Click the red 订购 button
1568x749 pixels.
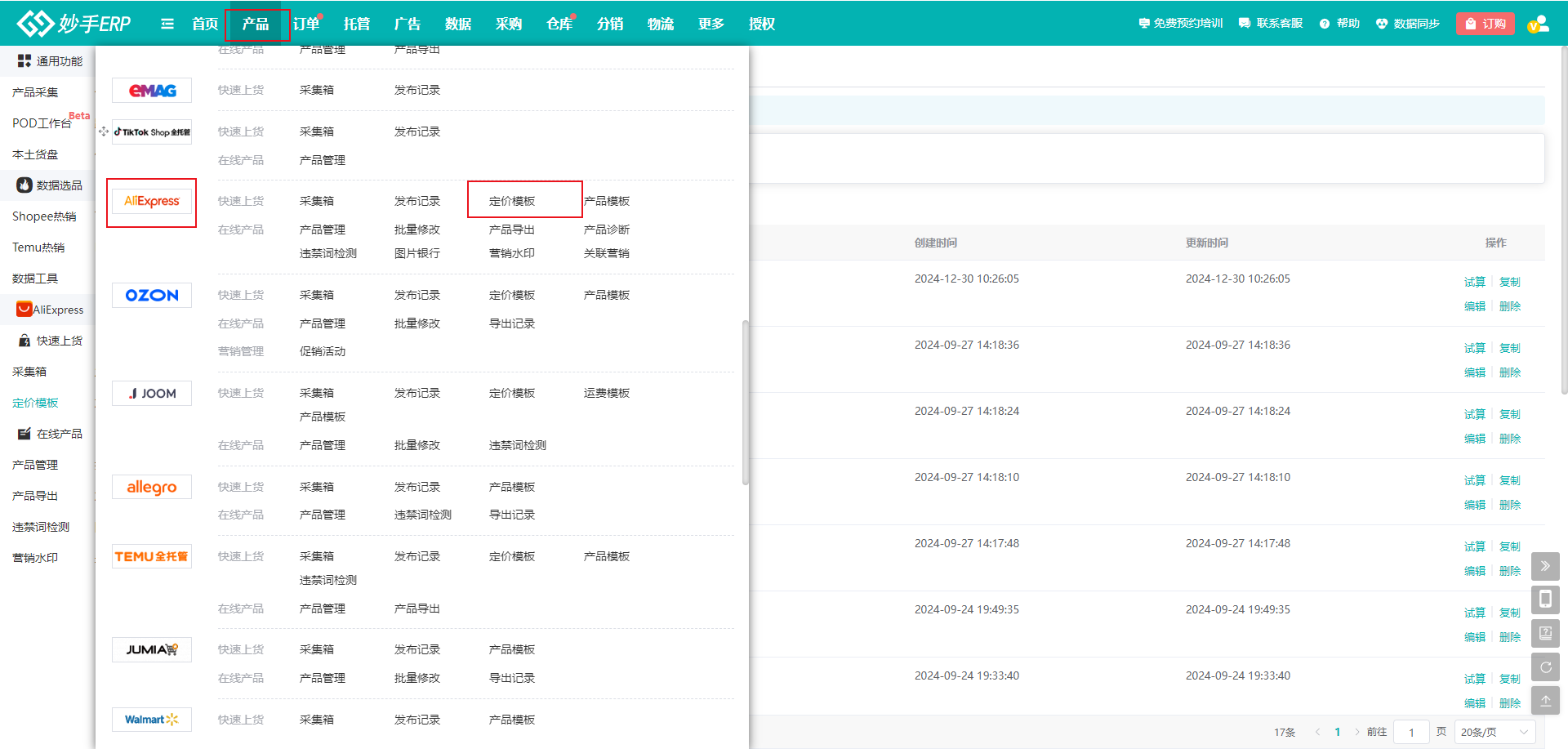click(1486, 24)
